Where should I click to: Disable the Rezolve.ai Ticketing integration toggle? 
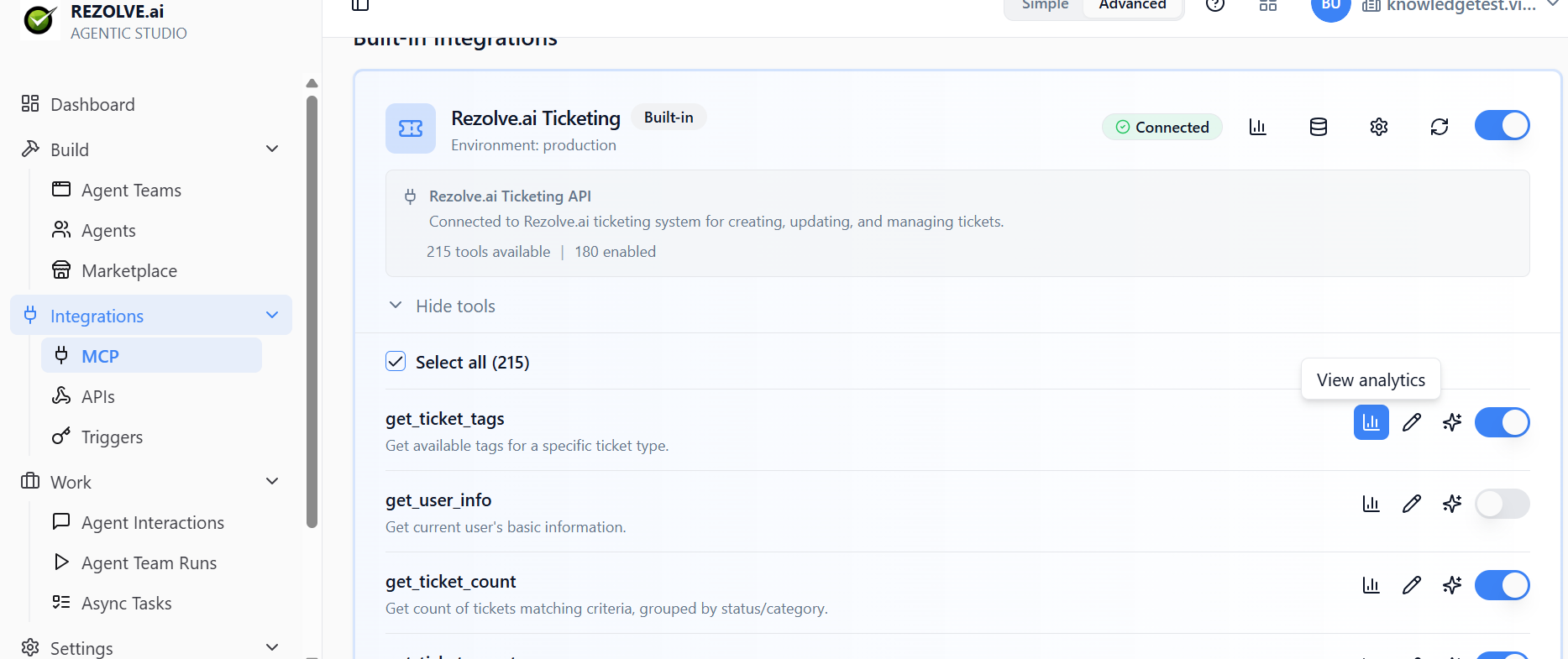(x=1502, y=126)
